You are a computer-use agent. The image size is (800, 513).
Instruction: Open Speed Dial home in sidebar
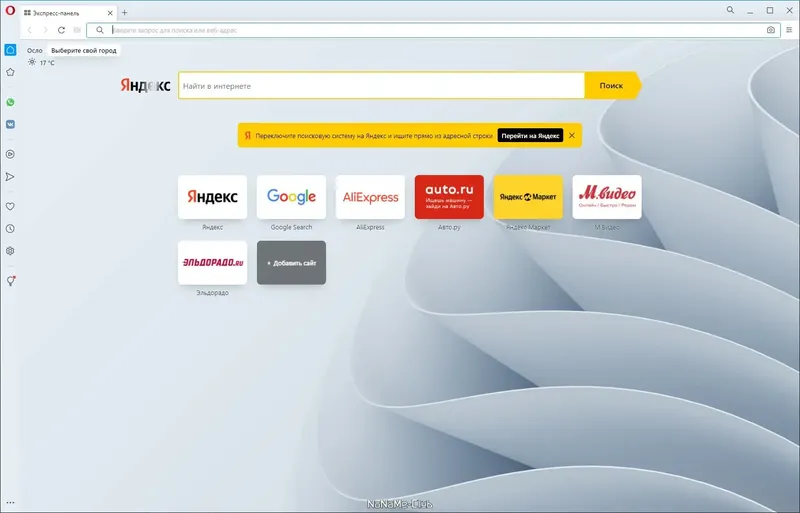click(x=10, y=50)
